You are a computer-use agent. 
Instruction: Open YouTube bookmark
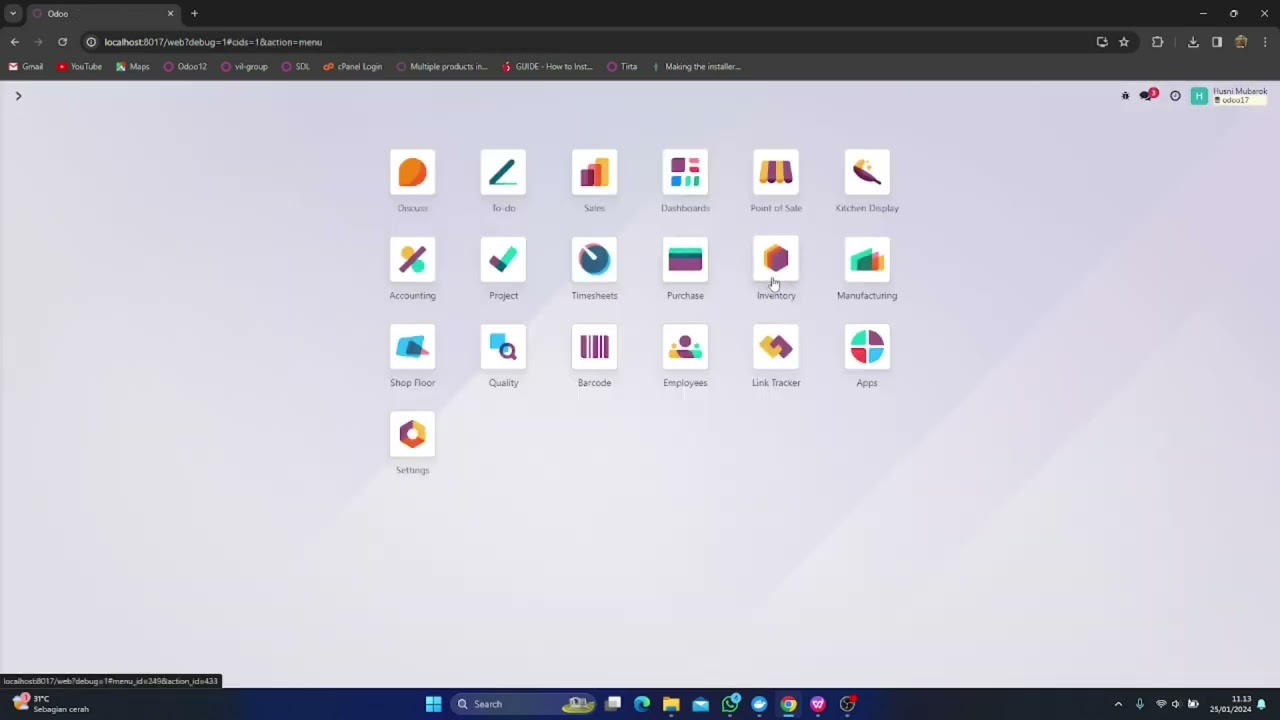79,67
